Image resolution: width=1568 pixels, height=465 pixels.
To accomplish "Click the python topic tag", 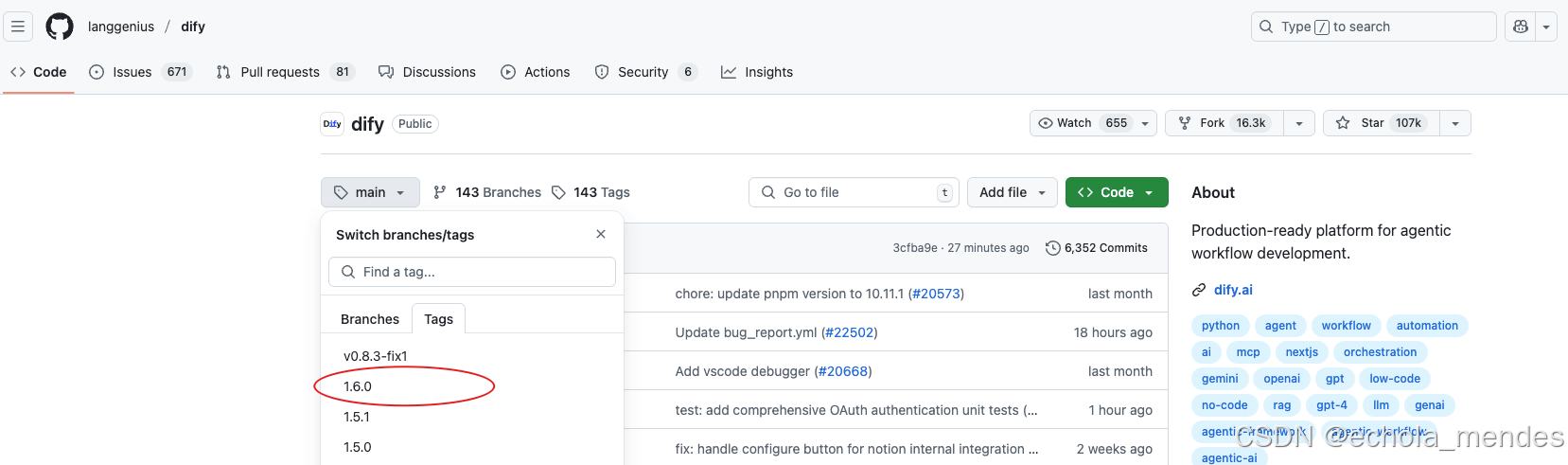I will tap(1221, 326).
